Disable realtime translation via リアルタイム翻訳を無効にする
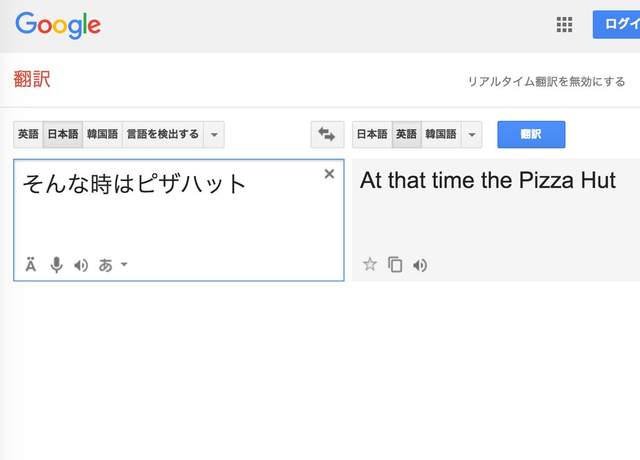 click(x=546, y=81)
